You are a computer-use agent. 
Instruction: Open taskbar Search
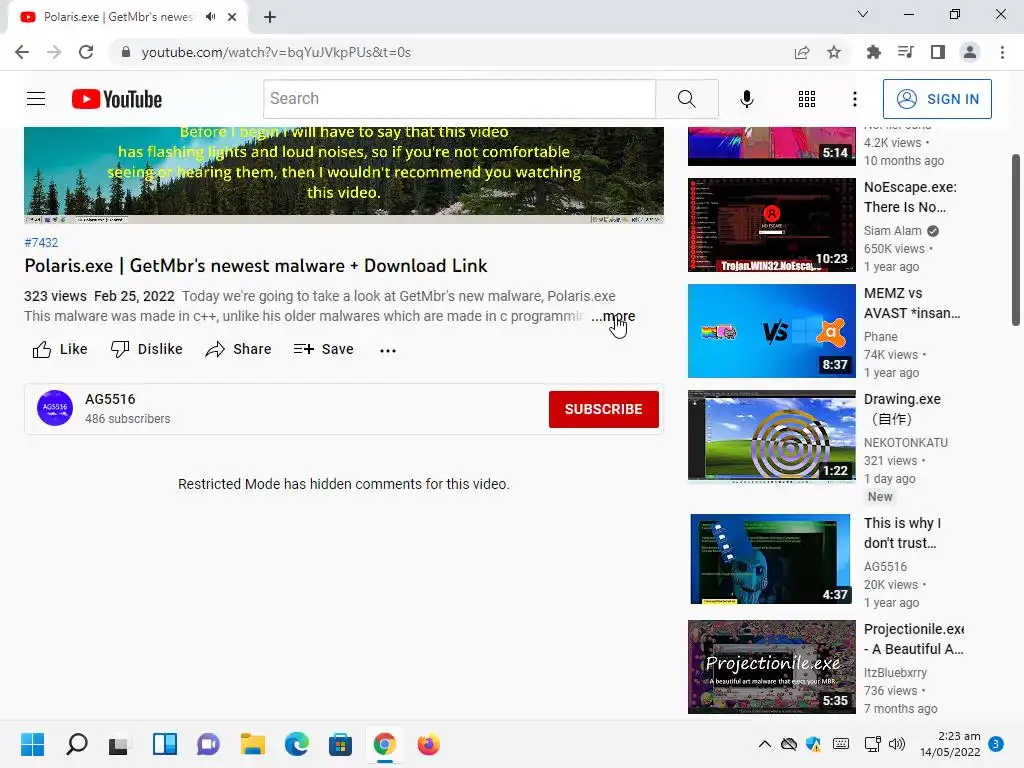pos(76,744)
